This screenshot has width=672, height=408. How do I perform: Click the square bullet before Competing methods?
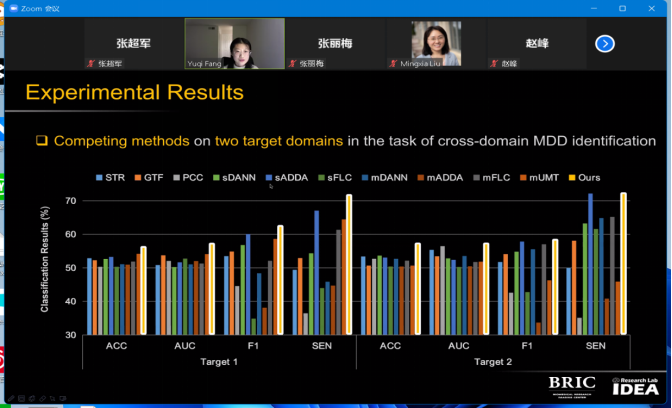click(42, 141)
